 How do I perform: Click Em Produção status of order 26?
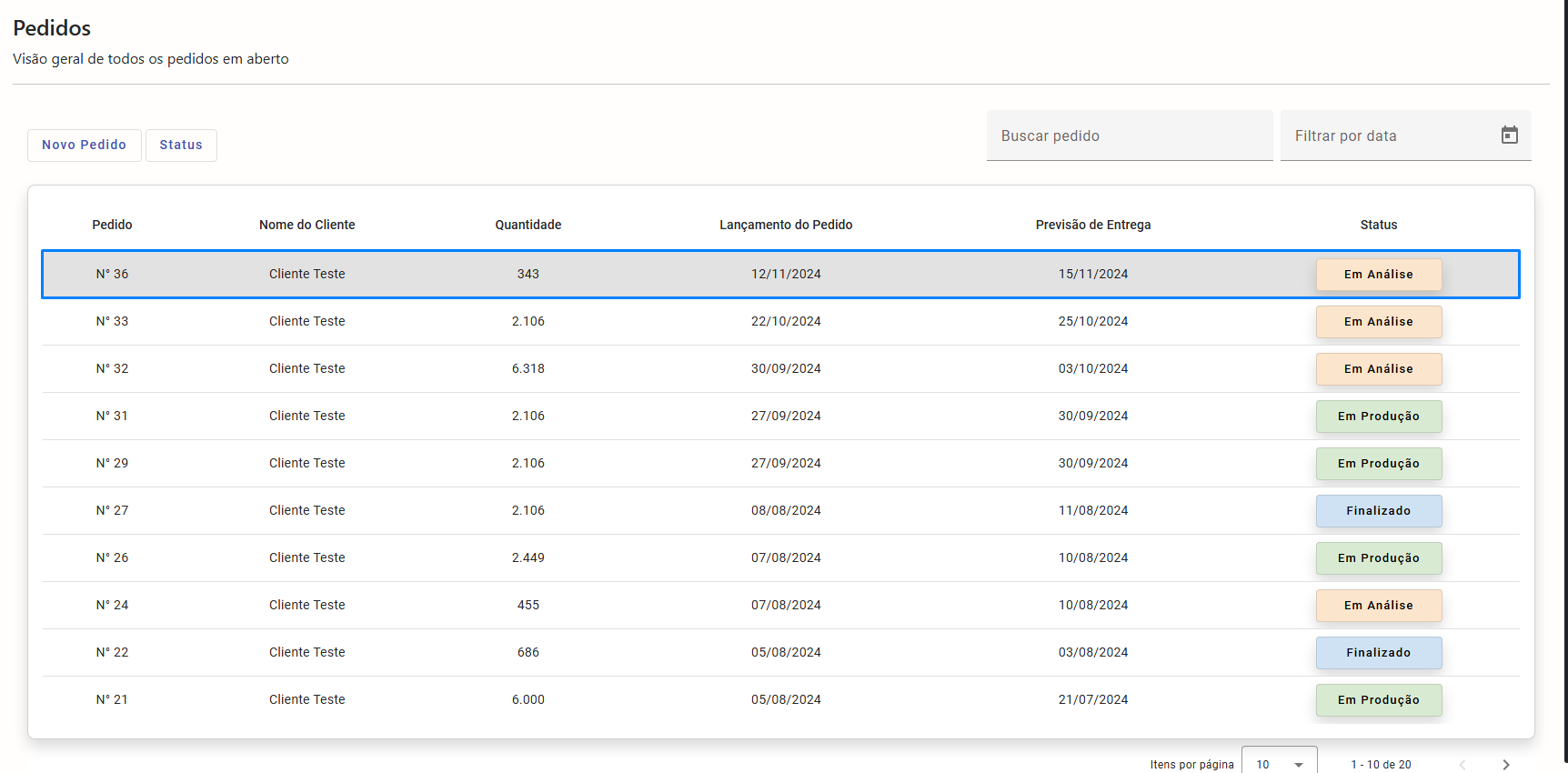pyautogui.click(x=1378, y=557)
